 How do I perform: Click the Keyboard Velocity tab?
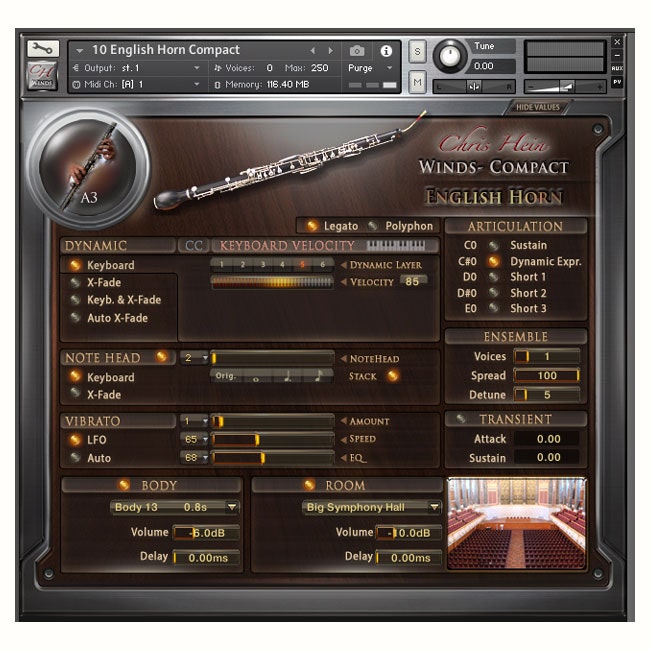click(x=287, y=246)
